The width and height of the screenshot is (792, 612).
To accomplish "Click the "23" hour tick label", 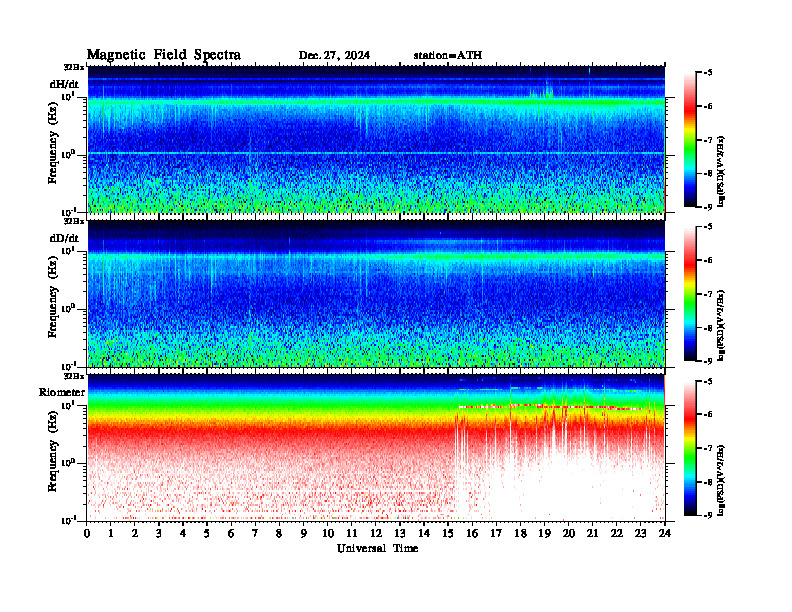I will 640,533.
